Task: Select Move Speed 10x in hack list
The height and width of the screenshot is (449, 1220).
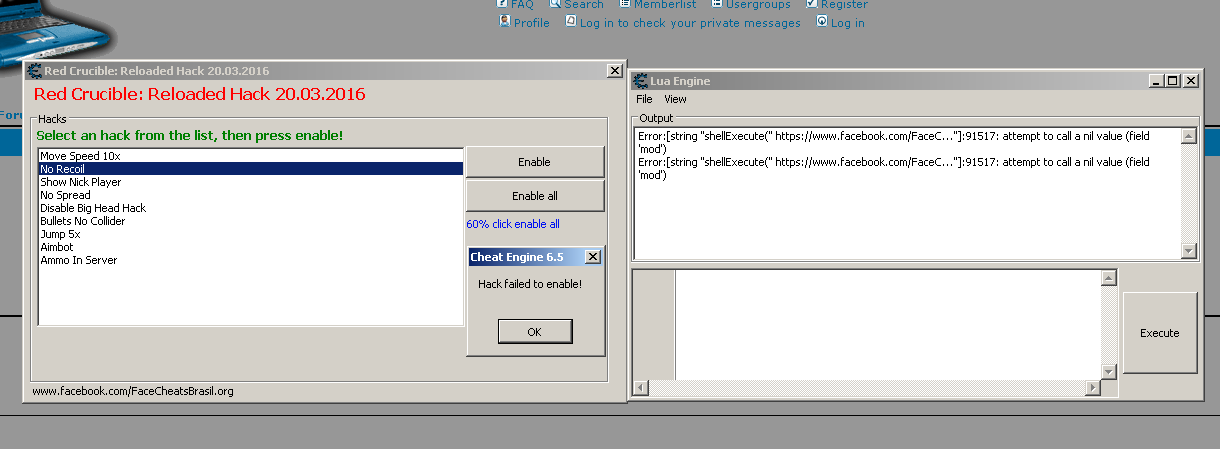Action: tap(80, 156)
